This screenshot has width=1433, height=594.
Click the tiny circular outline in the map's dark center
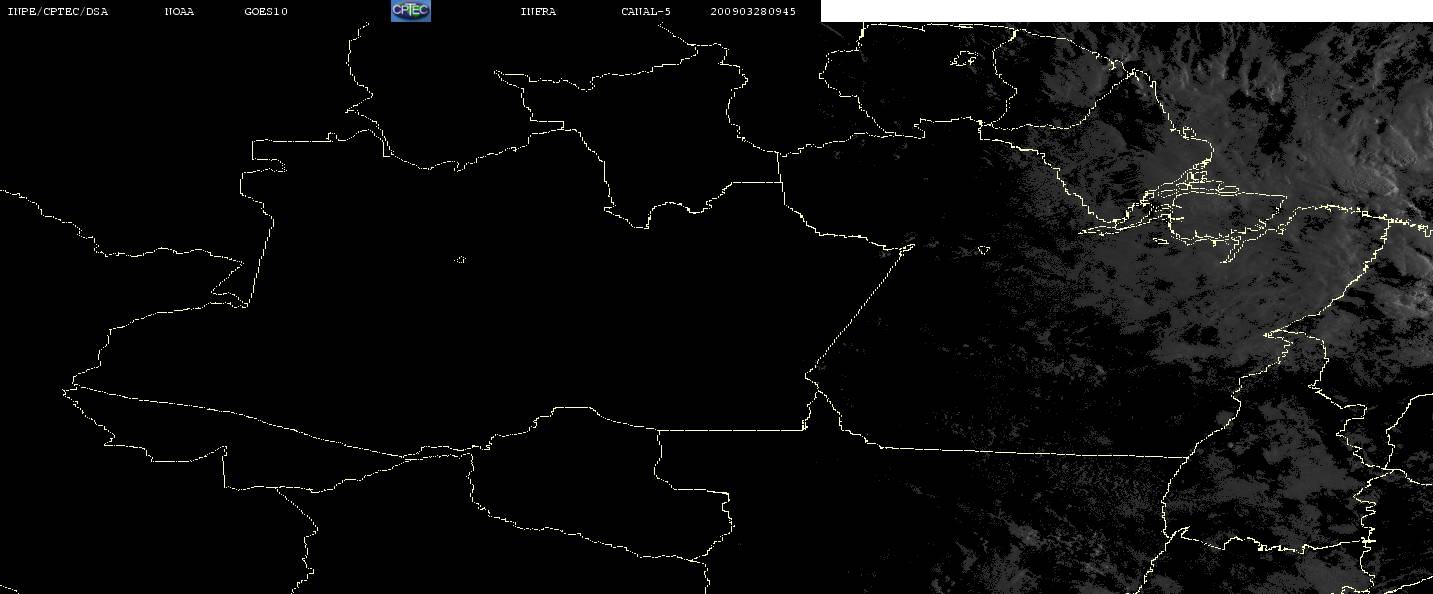click(460, 260)
